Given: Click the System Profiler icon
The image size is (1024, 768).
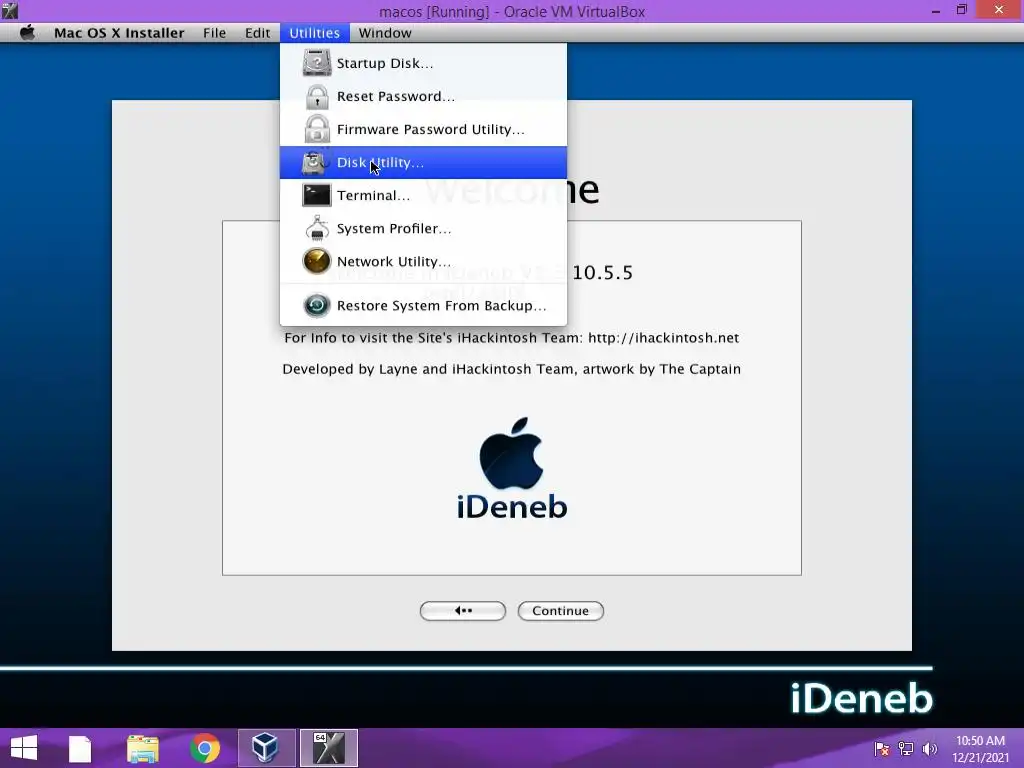Looking at the screenshot, I should point(317,229).
